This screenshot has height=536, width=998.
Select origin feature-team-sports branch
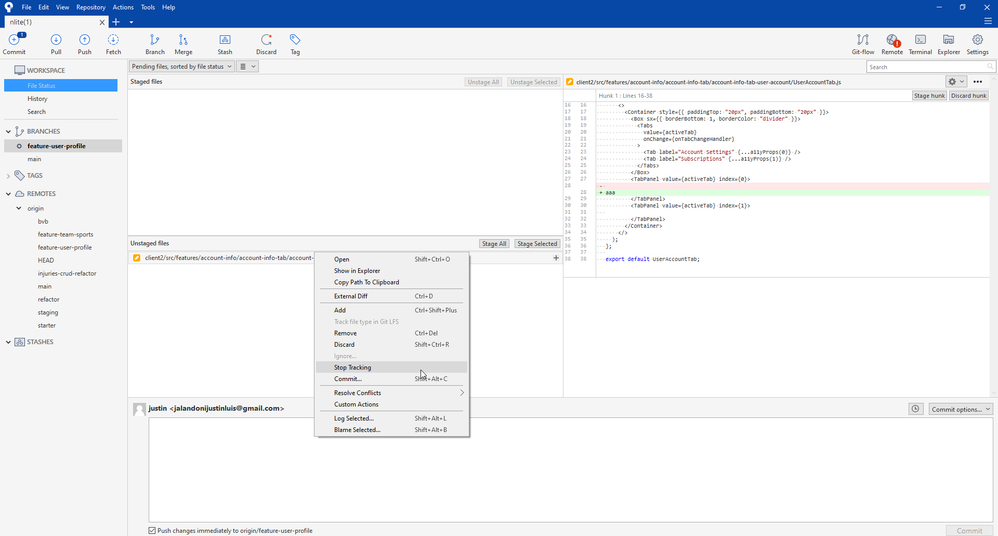click(x=65, y=234)
